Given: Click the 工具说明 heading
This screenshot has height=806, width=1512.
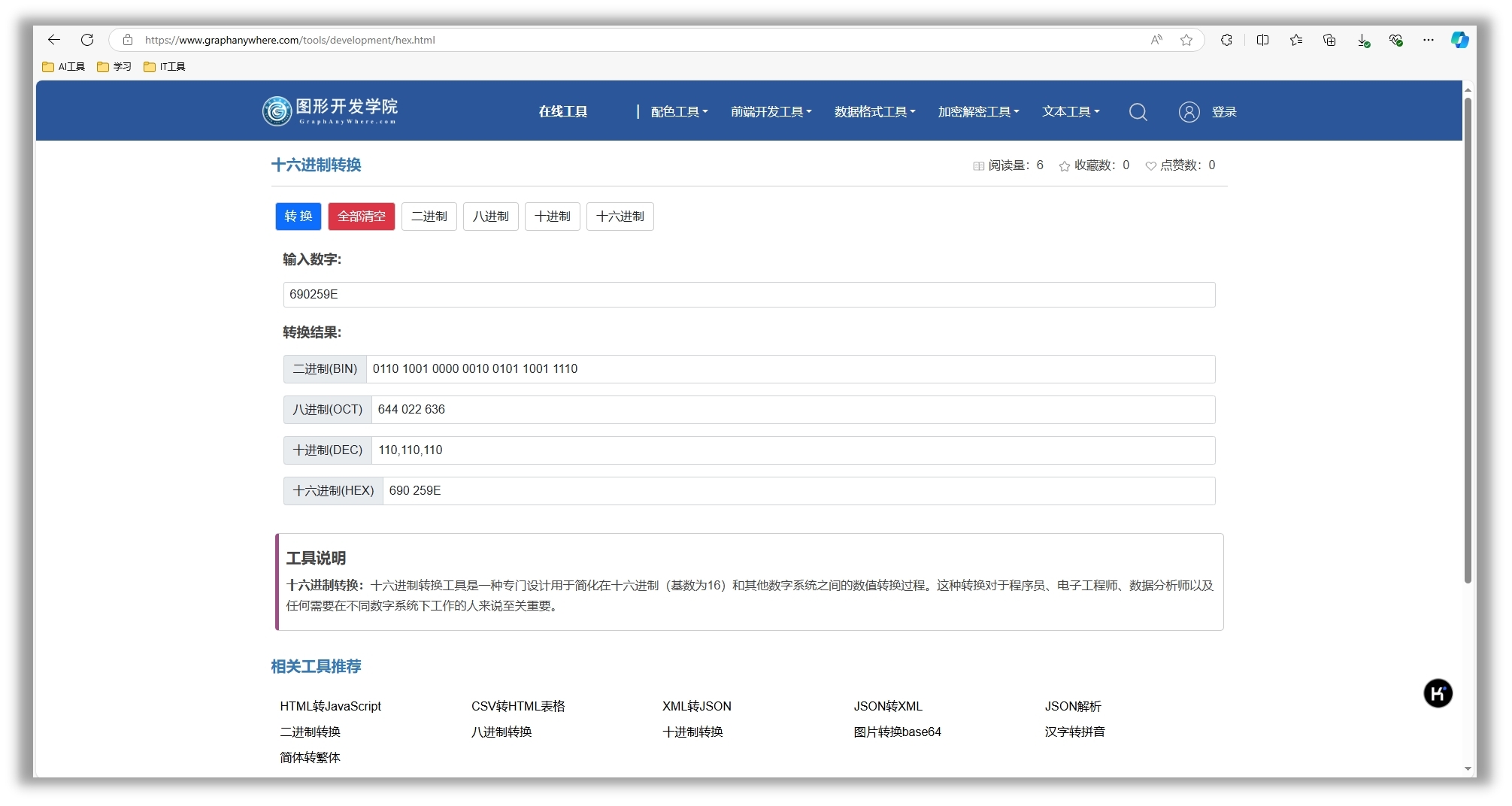Looking at the screenshot, I should (317, 559).
